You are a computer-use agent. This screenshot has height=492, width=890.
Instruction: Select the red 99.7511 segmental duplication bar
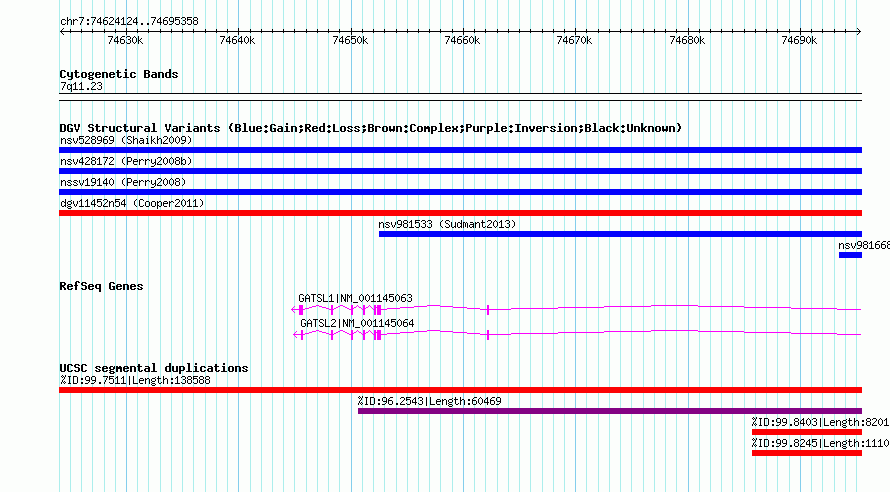click(x=460, y=390)
